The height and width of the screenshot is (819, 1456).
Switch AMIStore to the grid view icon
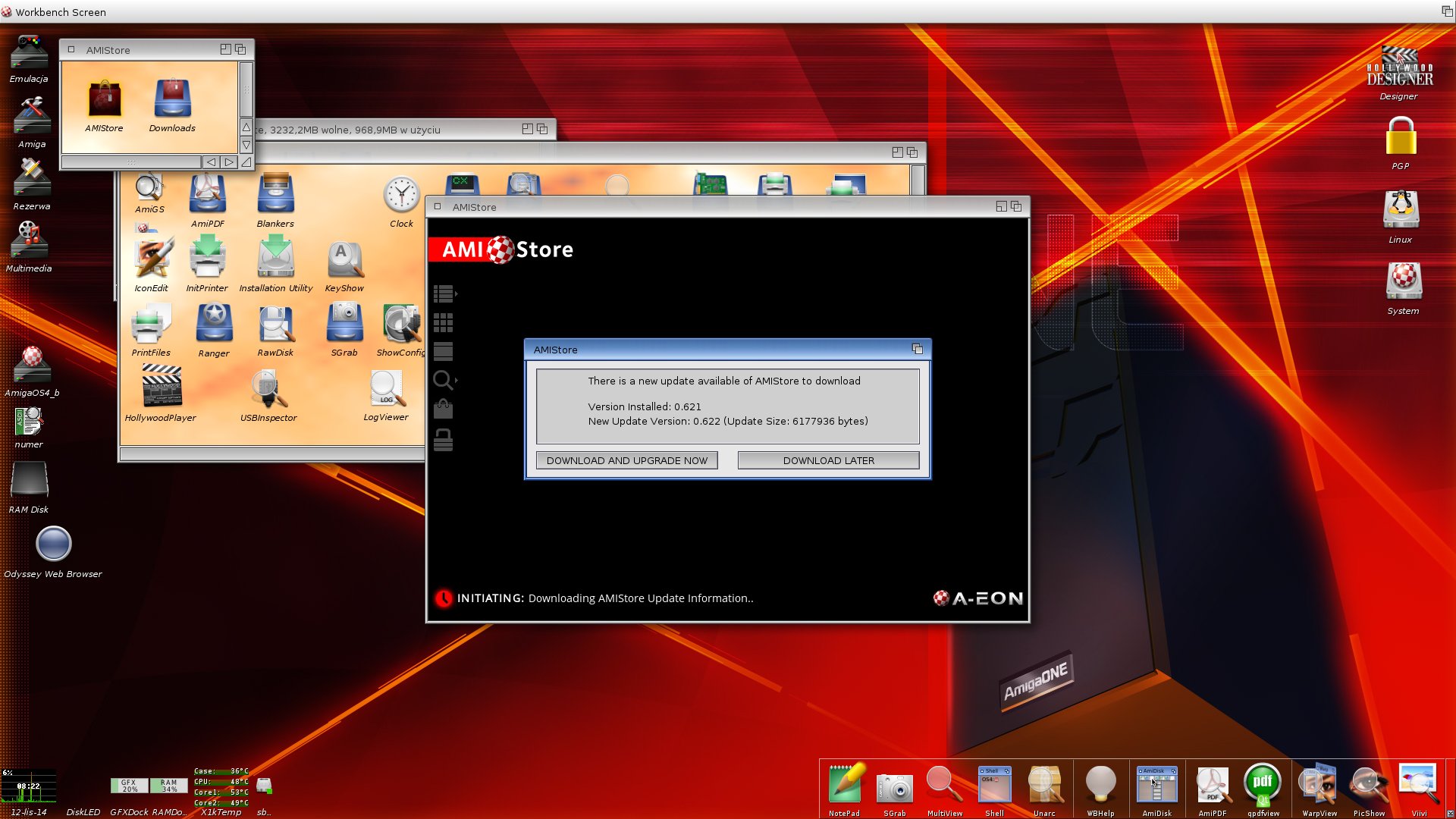(x=443, y=323)
